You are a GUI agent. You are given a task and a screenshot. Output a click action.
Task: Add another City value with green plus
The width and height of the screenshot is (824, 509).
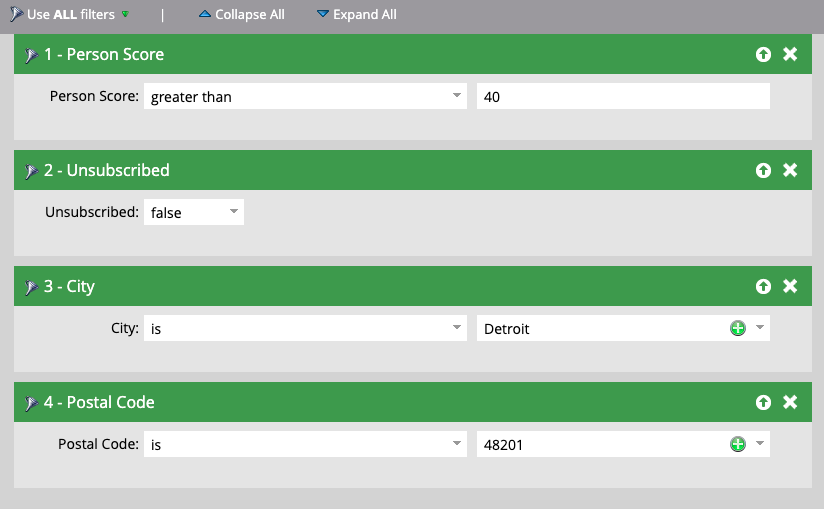(738, 328)
